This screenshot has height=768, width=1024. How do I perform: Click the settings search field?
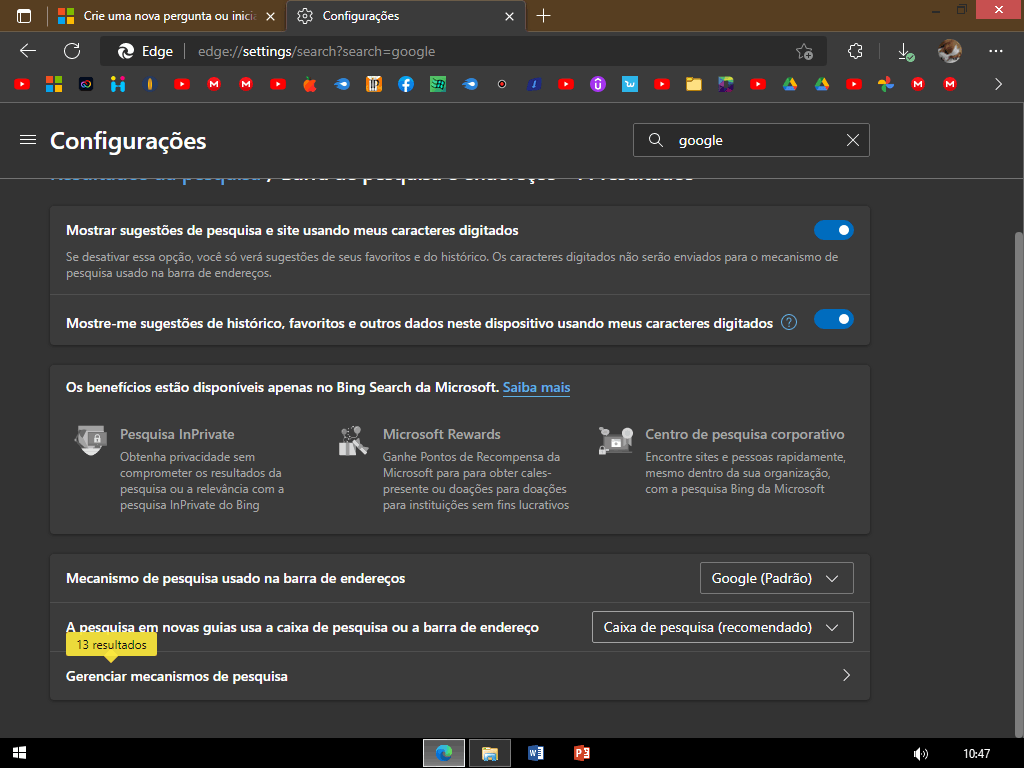pyautogui.click(x=751, y=140)
